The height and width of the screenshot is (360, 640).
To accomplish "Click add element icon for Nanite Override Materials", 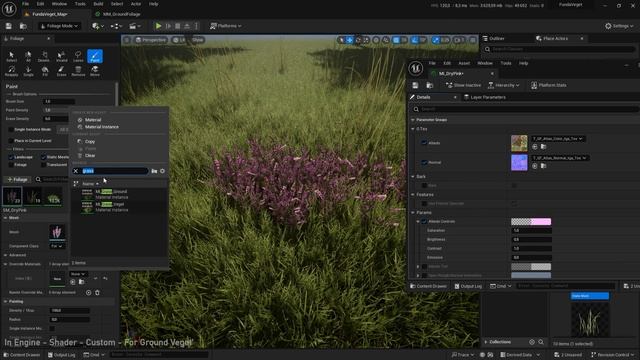I will tap(89, 292).
